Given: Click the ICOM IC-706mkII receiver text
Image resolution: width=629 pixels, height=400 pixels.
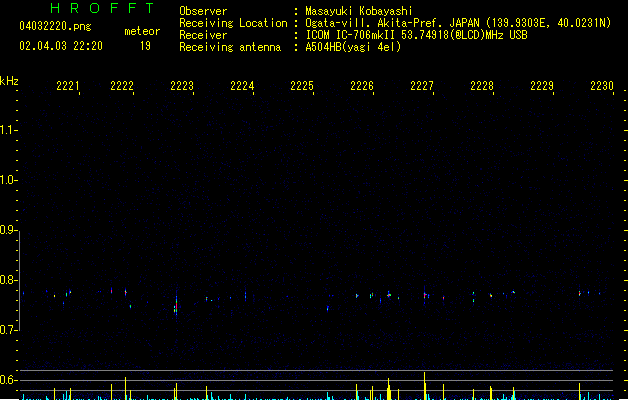Looking at the screenshot, I should [416, 35].
